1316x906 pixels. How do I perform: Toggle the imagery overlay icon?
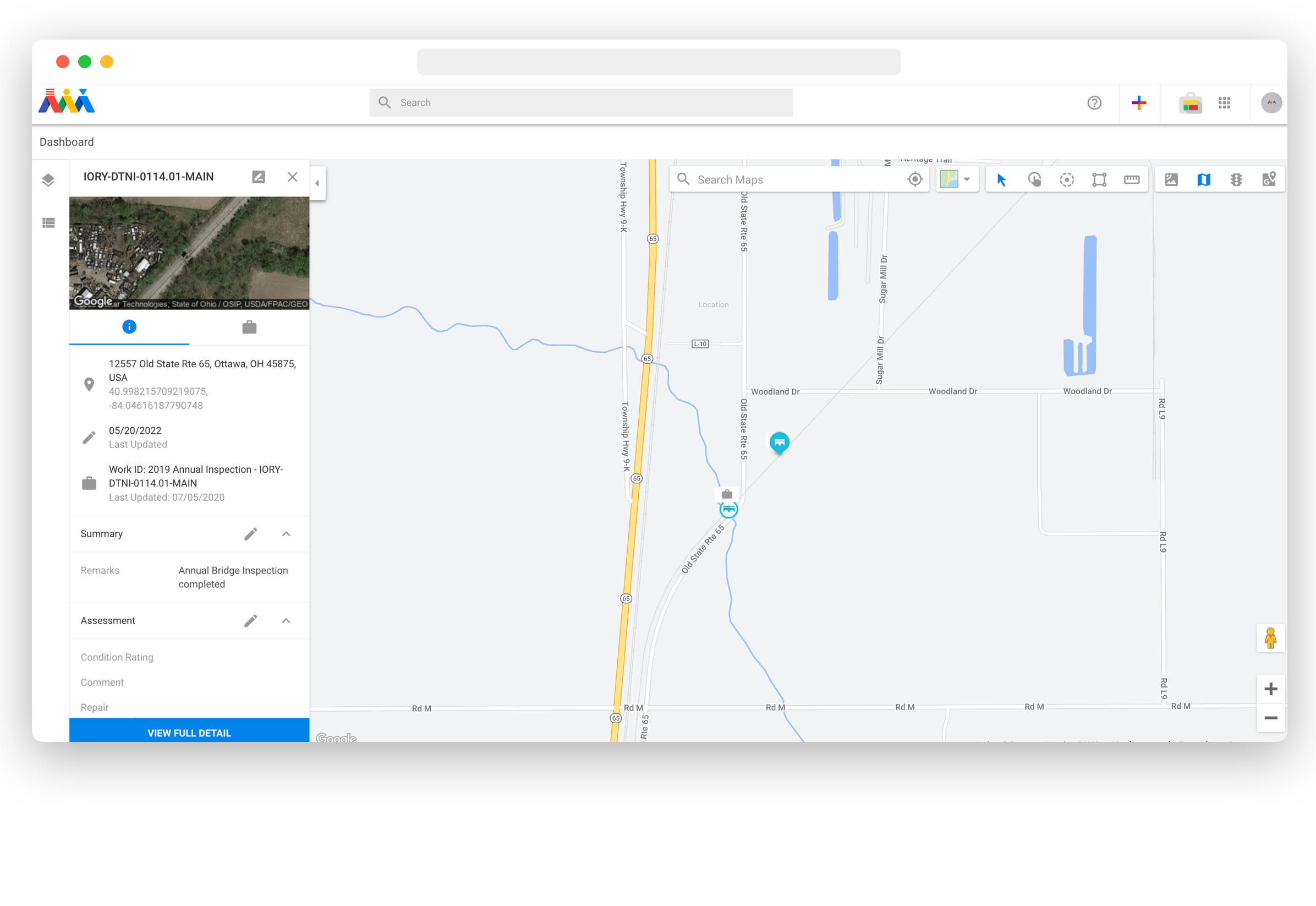click(1171, 180)
